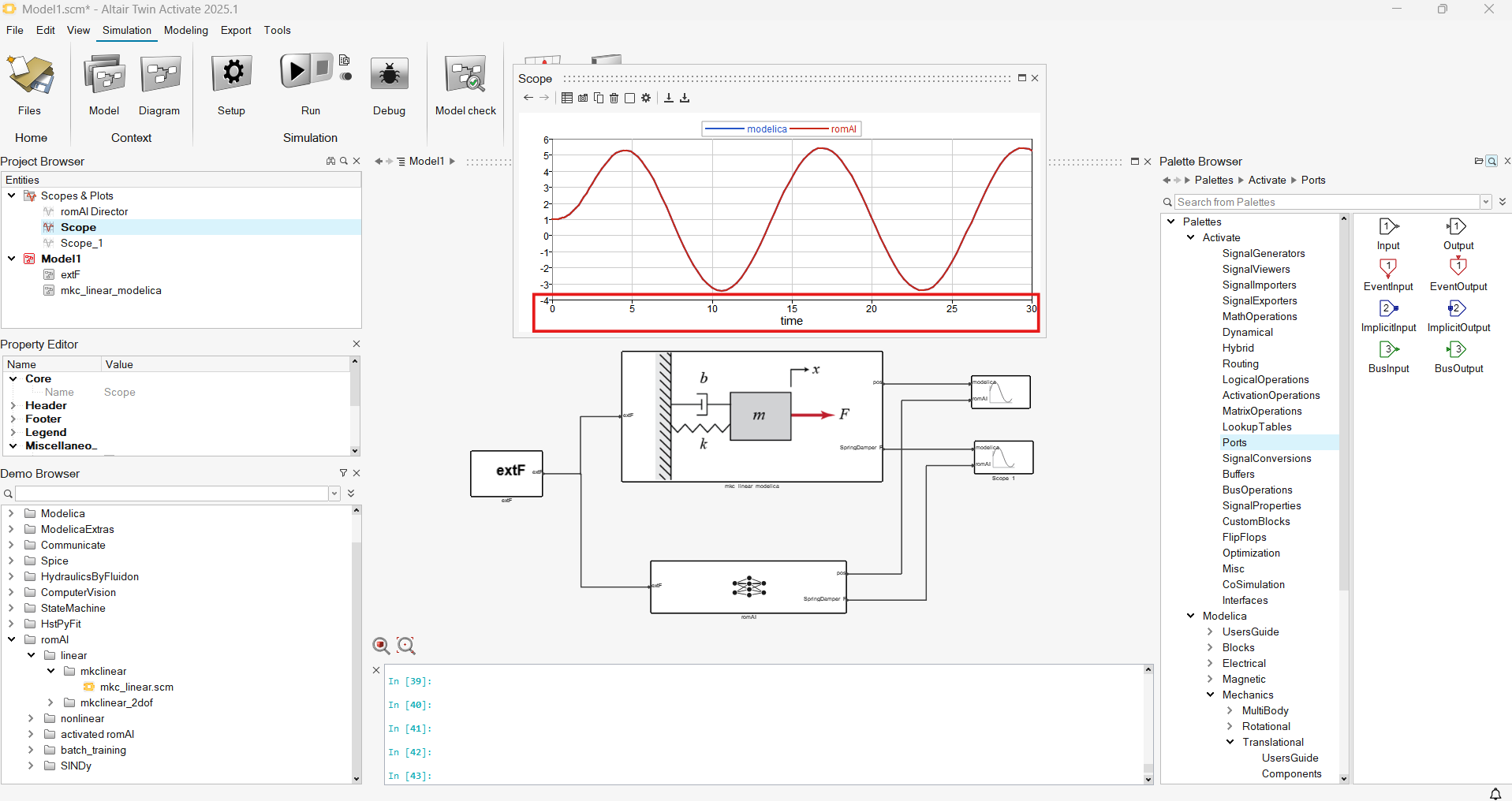The height and width of the screenshot is (801, 1512).
Task: Open the File menu
Action: pyautogui.click(x=15, y=30)
